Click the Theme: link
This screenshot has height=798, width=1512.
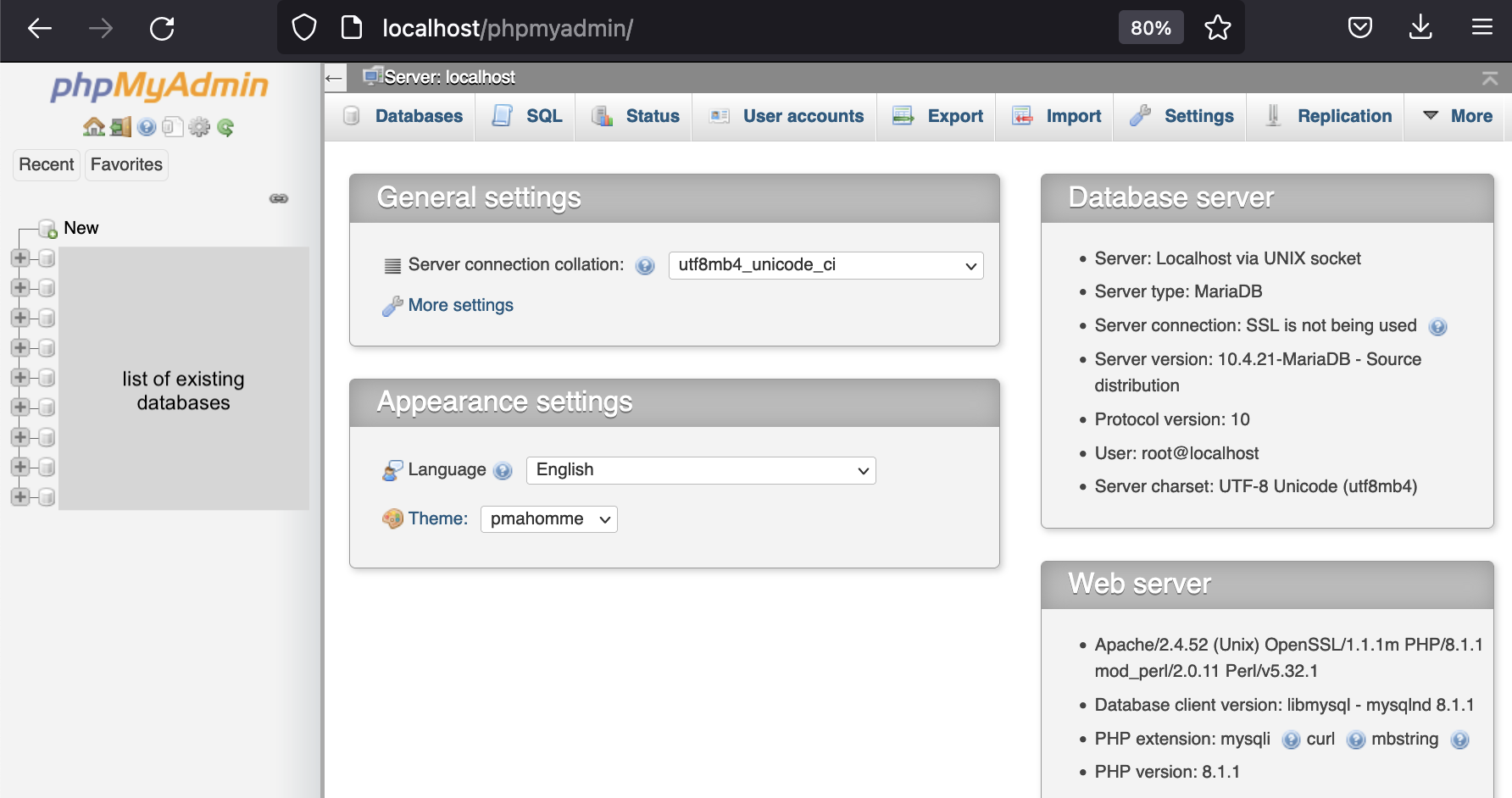coord(438,518)
